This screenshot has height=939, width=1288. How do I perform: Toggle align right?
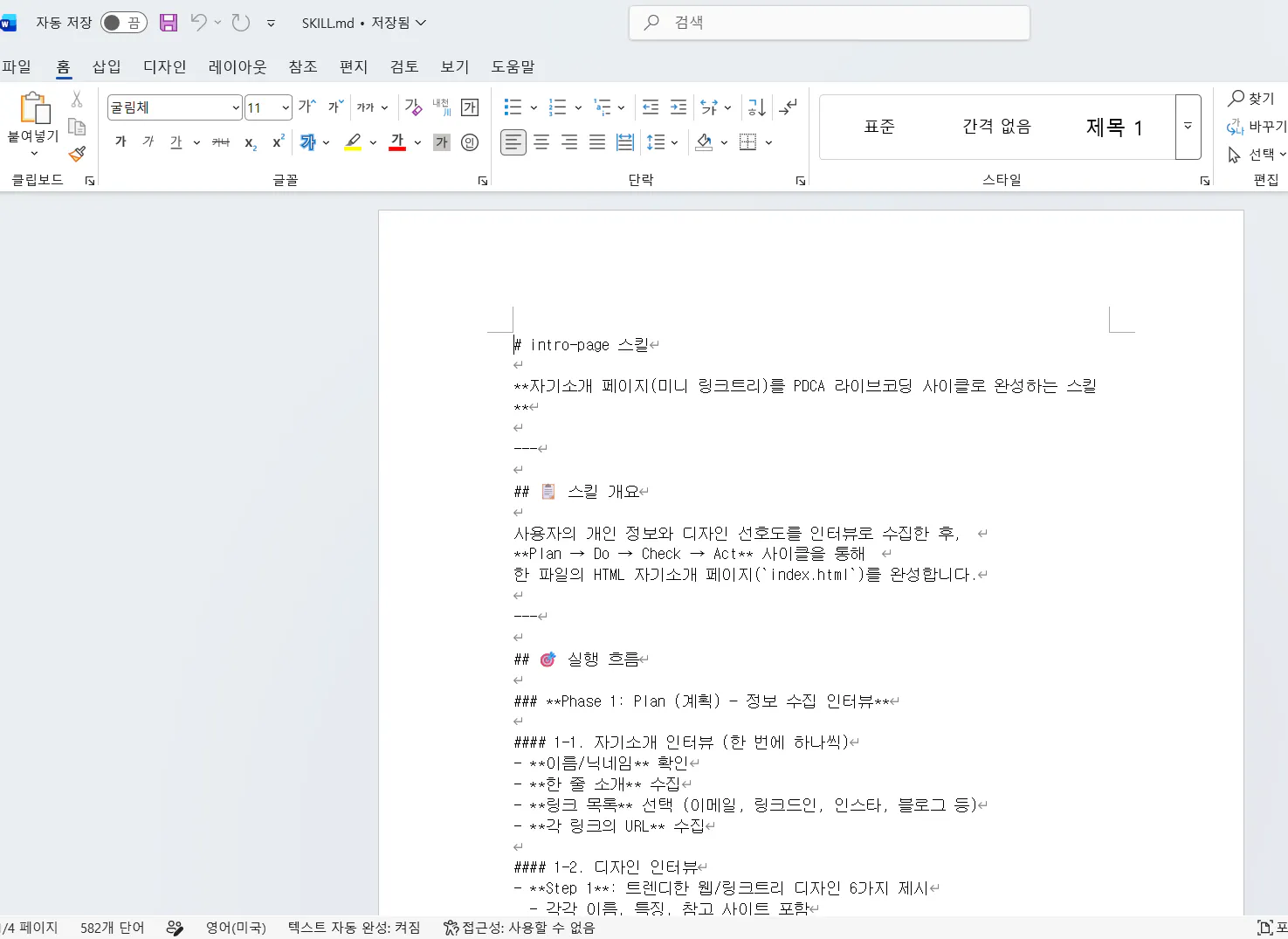(x=569, y=142)
